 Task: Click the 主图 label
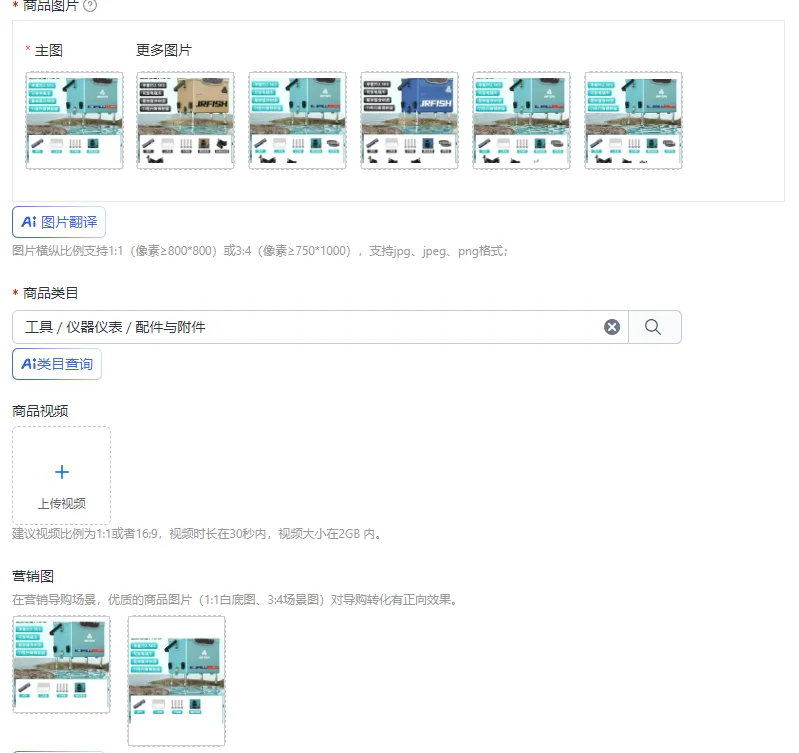pos(49,50)
